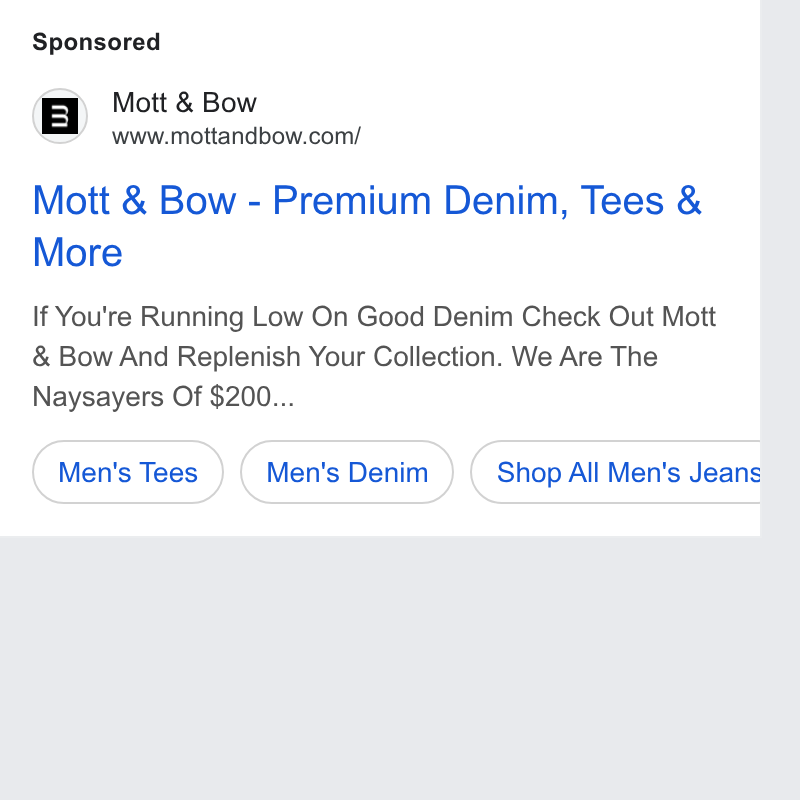Viewport: 800px width, 800px height.
Task: Select the Men's Denim chip
Action: (347, 472)
